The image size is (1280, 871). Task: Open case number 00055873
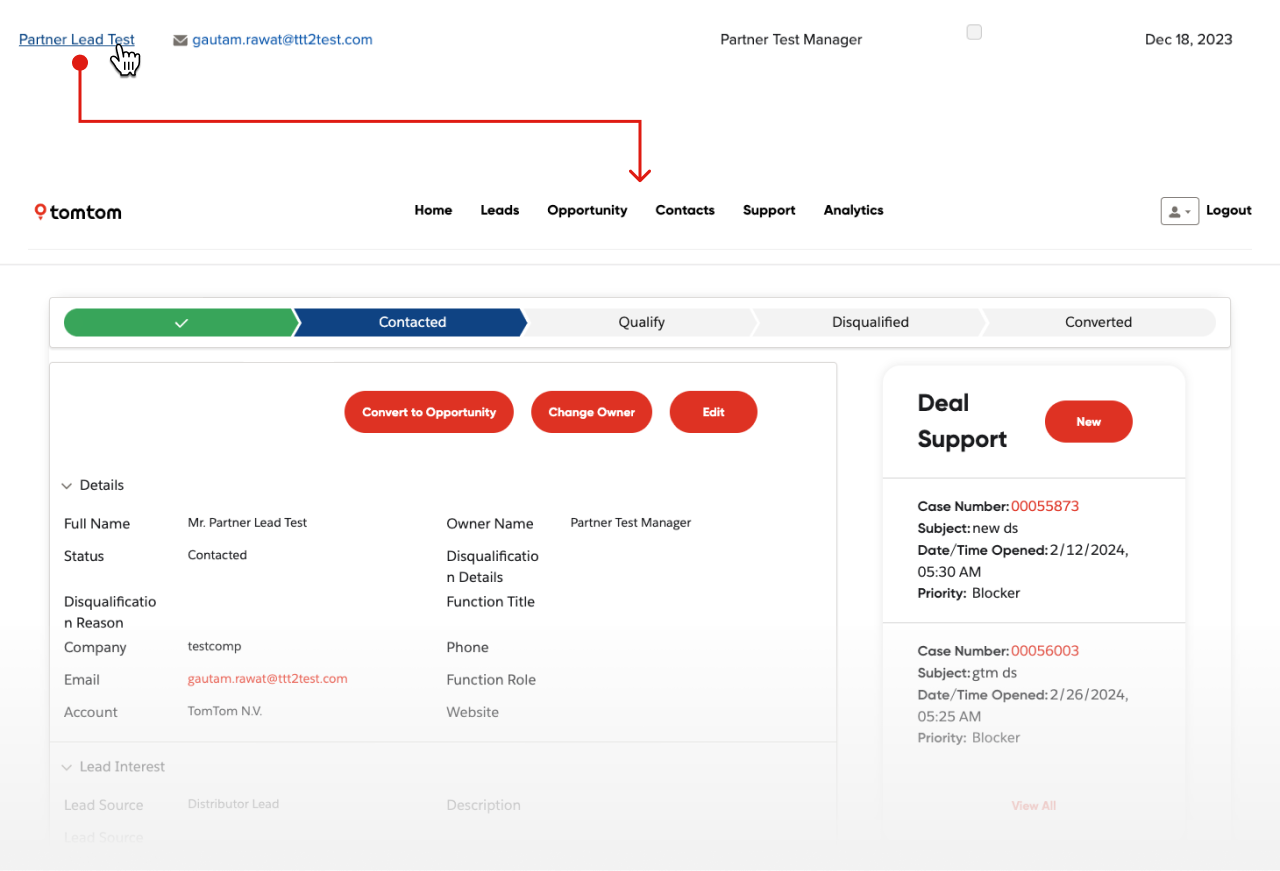coord(1045,506)
